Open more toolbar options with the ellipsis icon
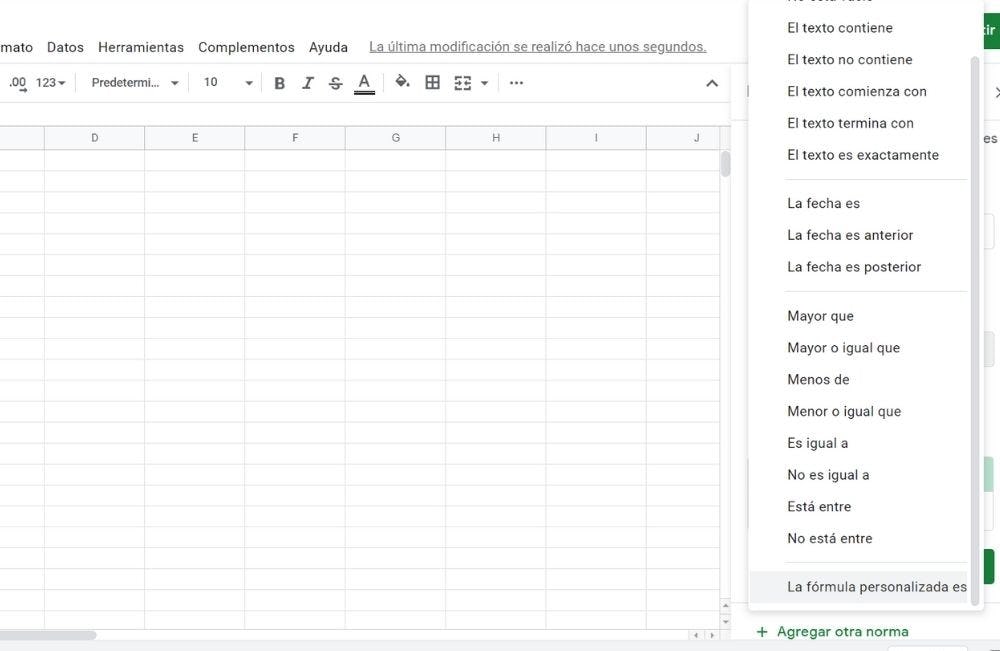The width and height of the screenshot is (1000, 651). [x=516, y=82]
